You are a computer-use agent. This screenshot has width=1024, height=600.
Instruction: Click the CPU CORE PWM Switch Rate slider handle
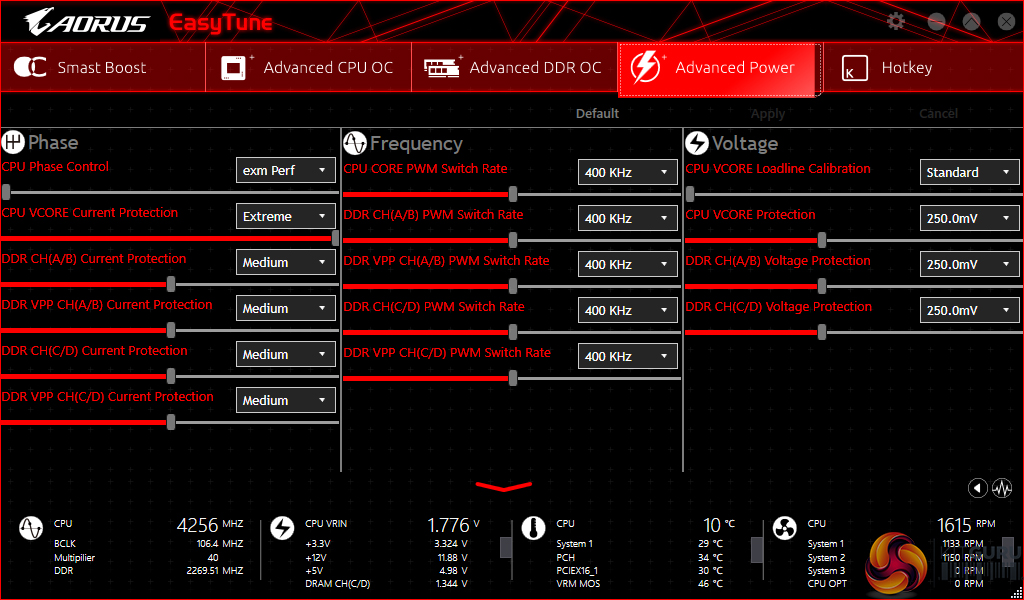(513, 194)
